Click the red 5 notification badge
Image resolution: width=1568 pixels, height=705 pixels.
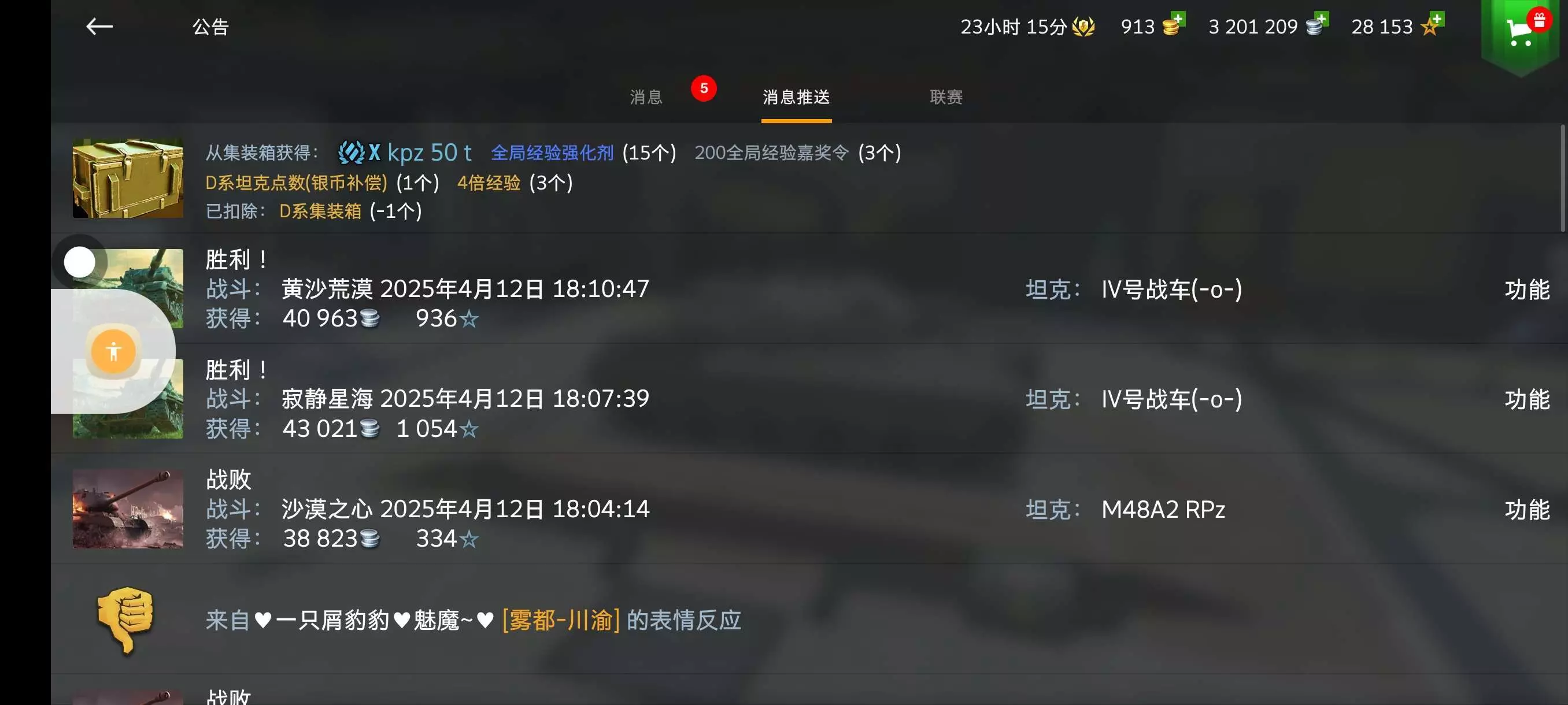coord(704,88)
